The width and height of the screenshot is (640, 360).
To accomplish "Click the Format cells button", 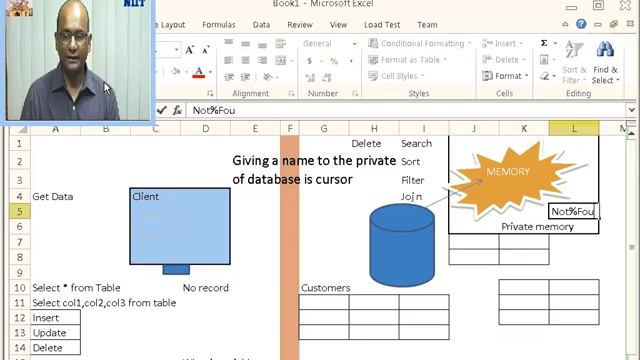I will [505, 76].
